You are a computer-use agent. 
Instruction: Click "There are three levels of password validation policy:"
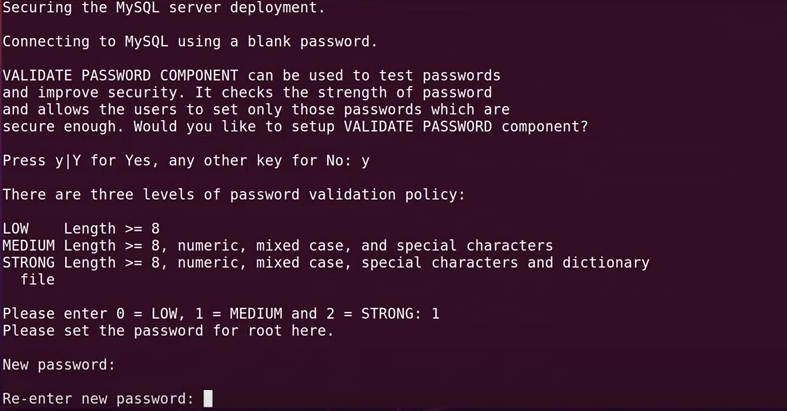pyautogui.click(x=234, y=194)
